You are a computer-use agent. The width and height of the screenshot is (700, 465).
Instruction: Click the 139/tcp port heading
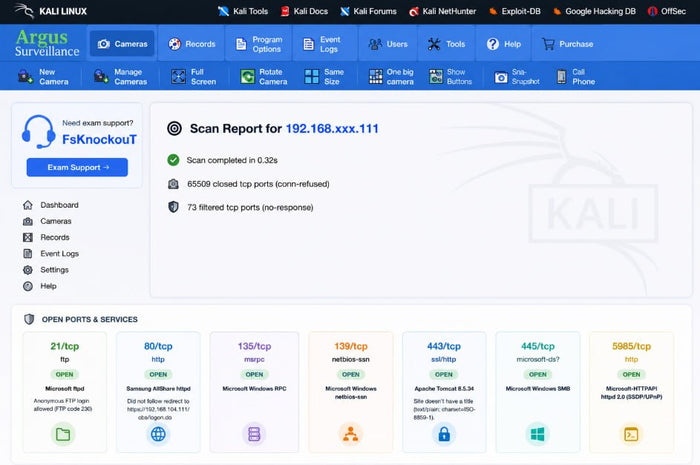coord(350,346)
